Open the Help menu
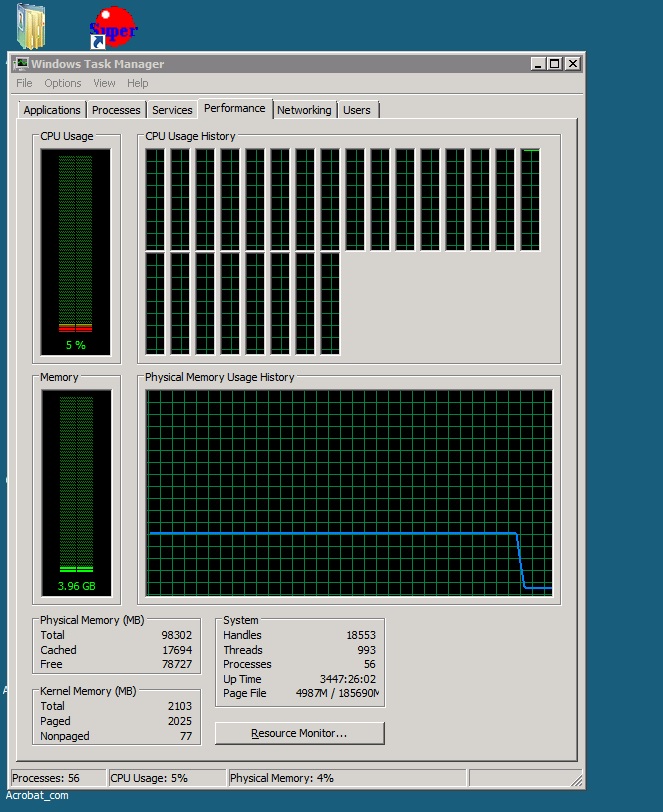 point(138,83)
